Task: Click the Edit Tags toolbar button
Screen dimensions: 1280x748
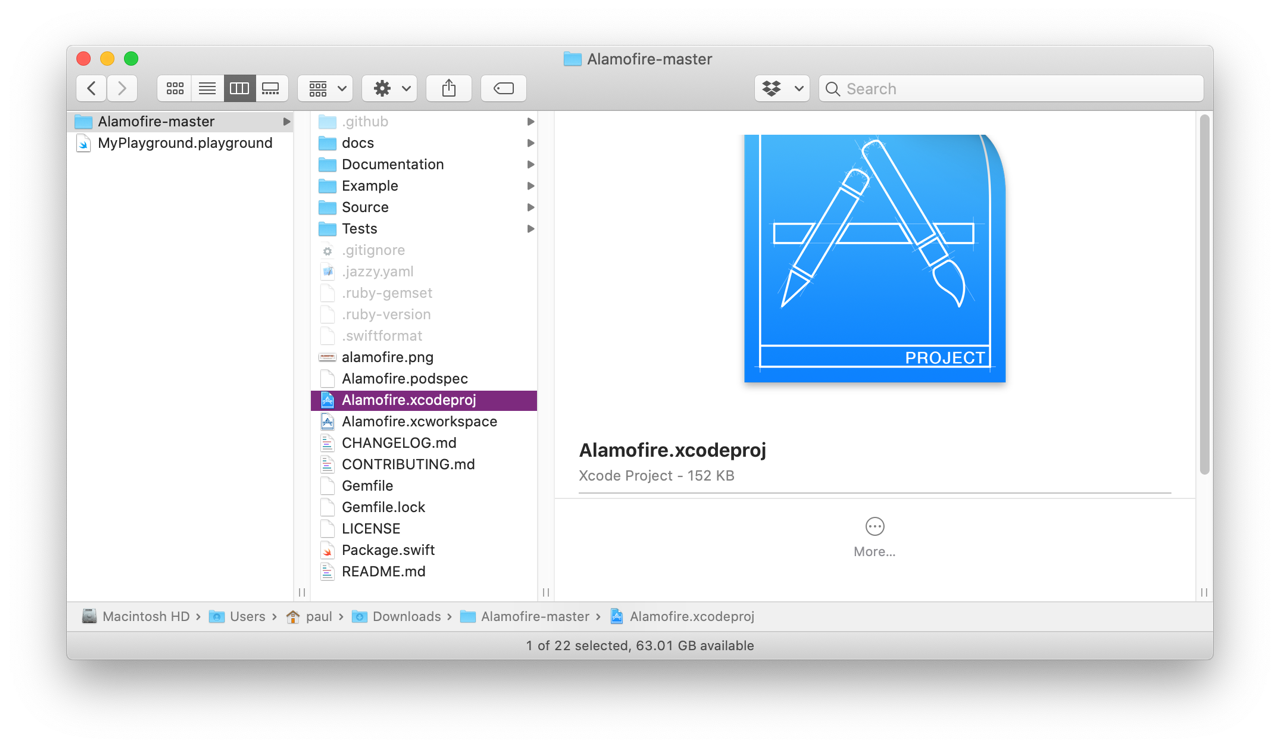Action: [x=503, y=88]
